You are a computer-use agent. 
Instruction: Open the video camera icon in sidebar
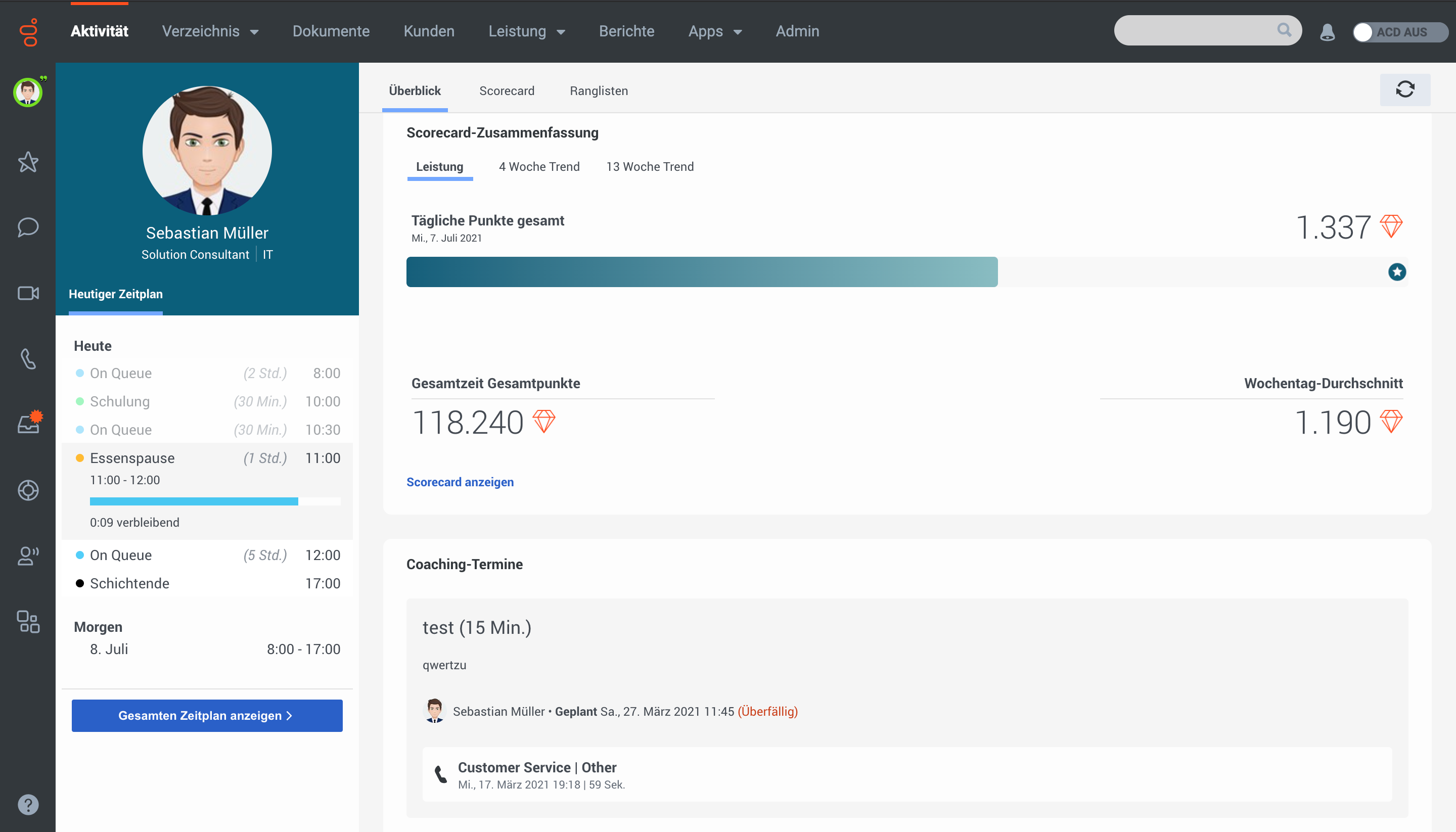[27, 293]
